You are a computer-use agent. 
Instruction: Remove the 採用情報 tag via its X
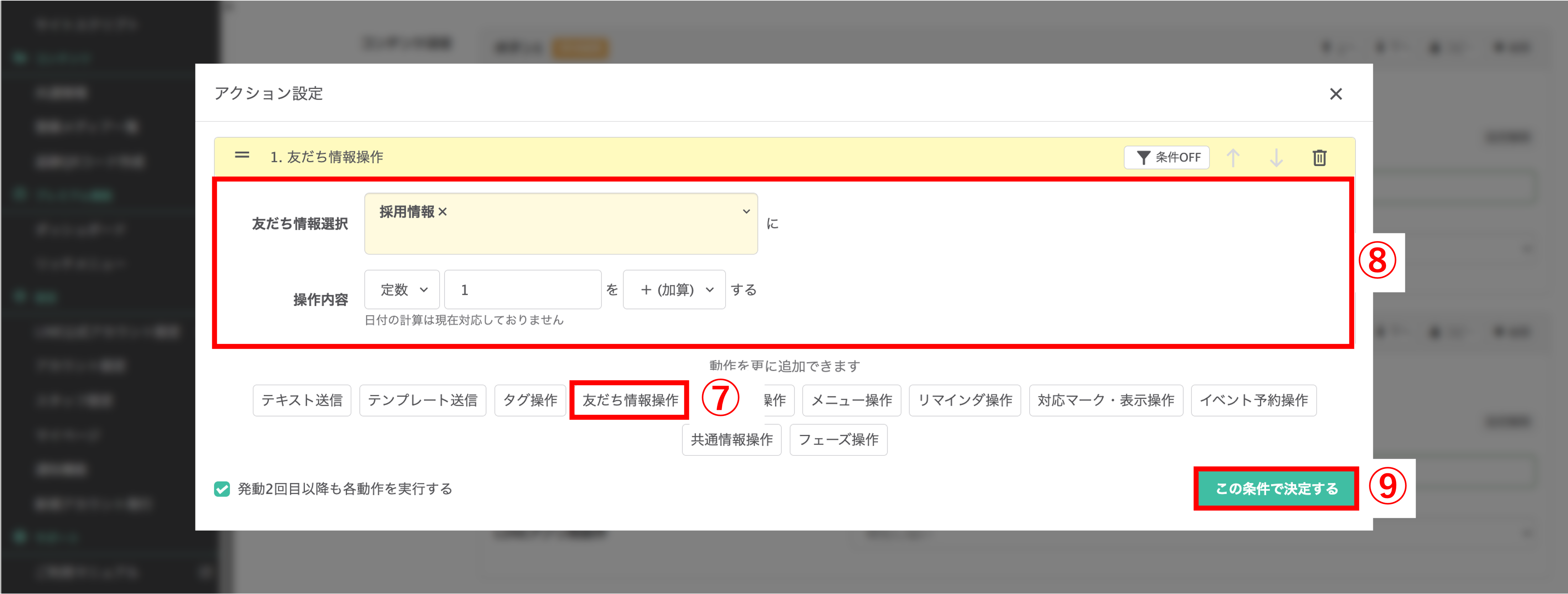(443, 212)
